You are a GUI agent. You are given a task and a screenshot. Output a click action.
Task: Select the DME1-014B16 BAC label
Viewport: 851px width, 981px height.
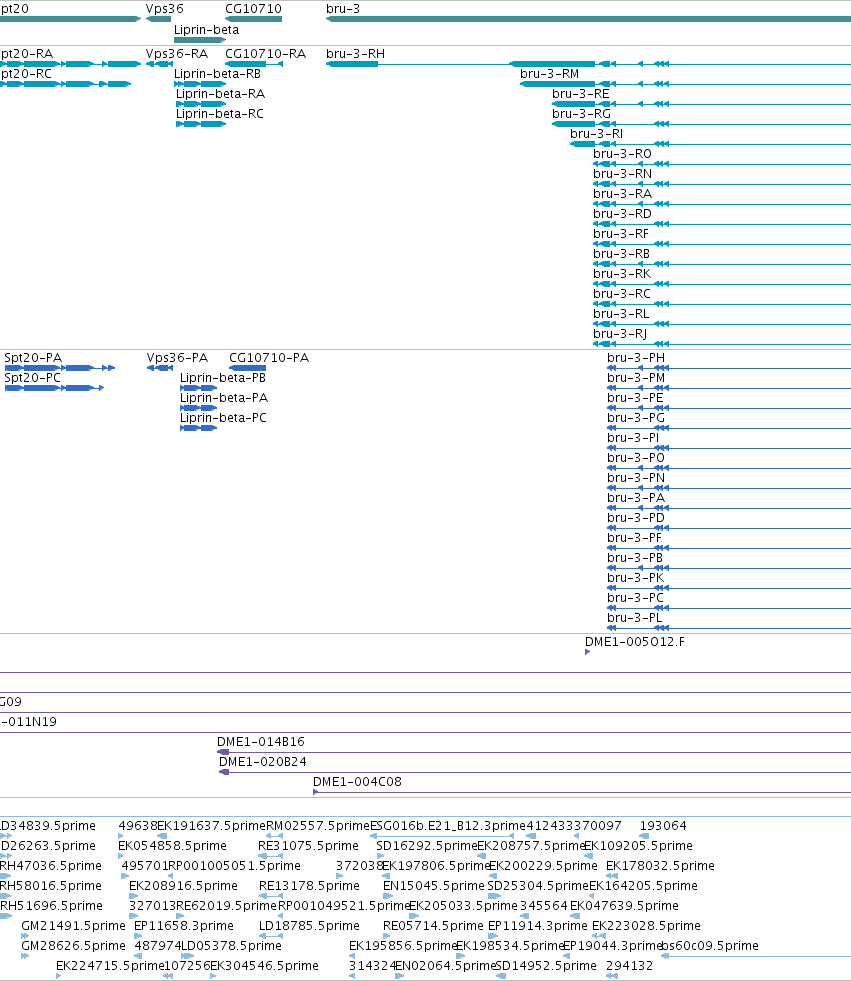tap(261, 742)
